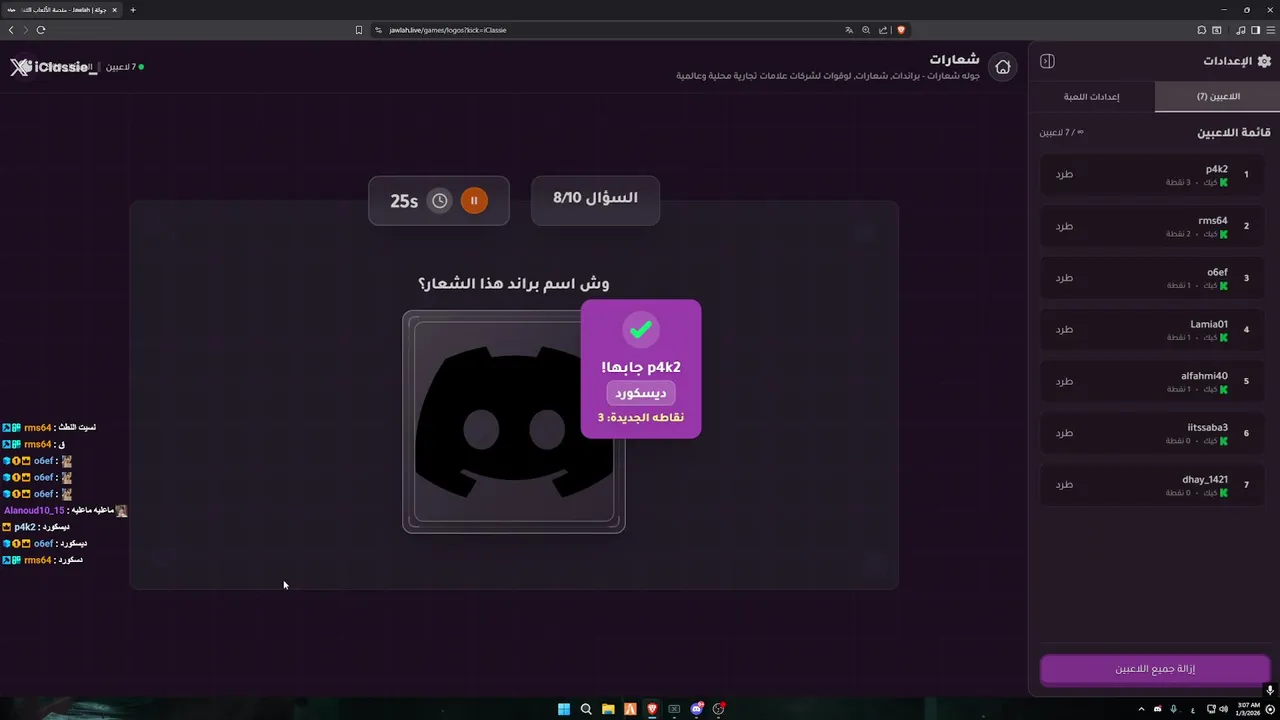Click the green checkmark on the answer popup
The height and width of the screenshot is (720, 1280).
coord(641,329)
